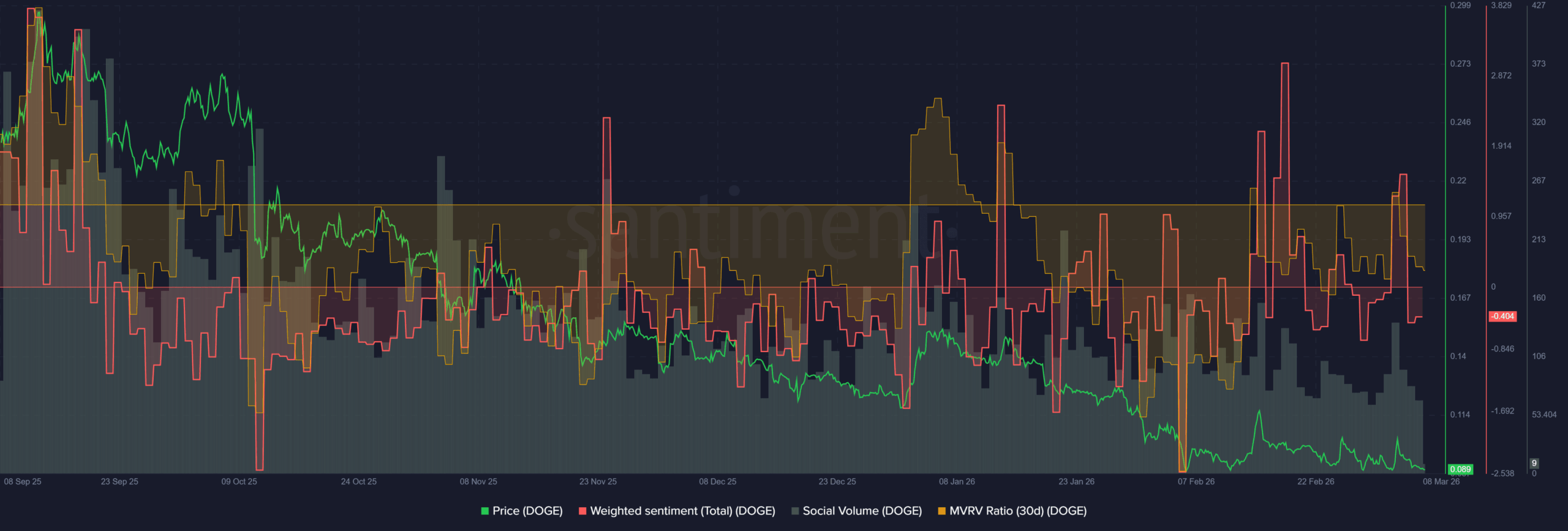The image size is (1568, 531).
Task: Click the 267 social volume axis label
Action: 1539,181
